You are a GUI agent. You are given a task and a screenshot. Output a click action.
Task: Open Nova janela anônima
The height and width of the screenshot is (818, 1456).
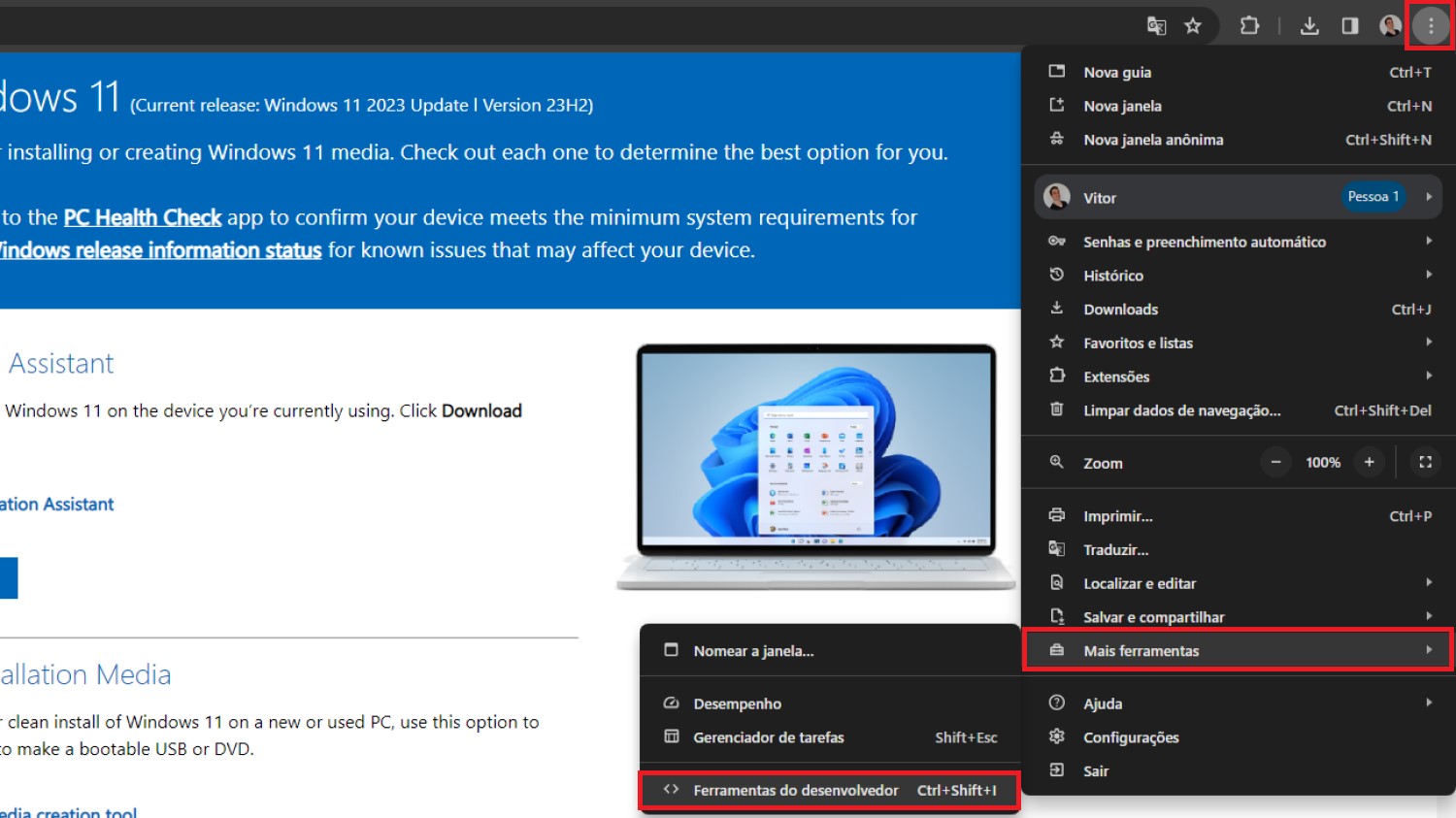point(1239,140)
